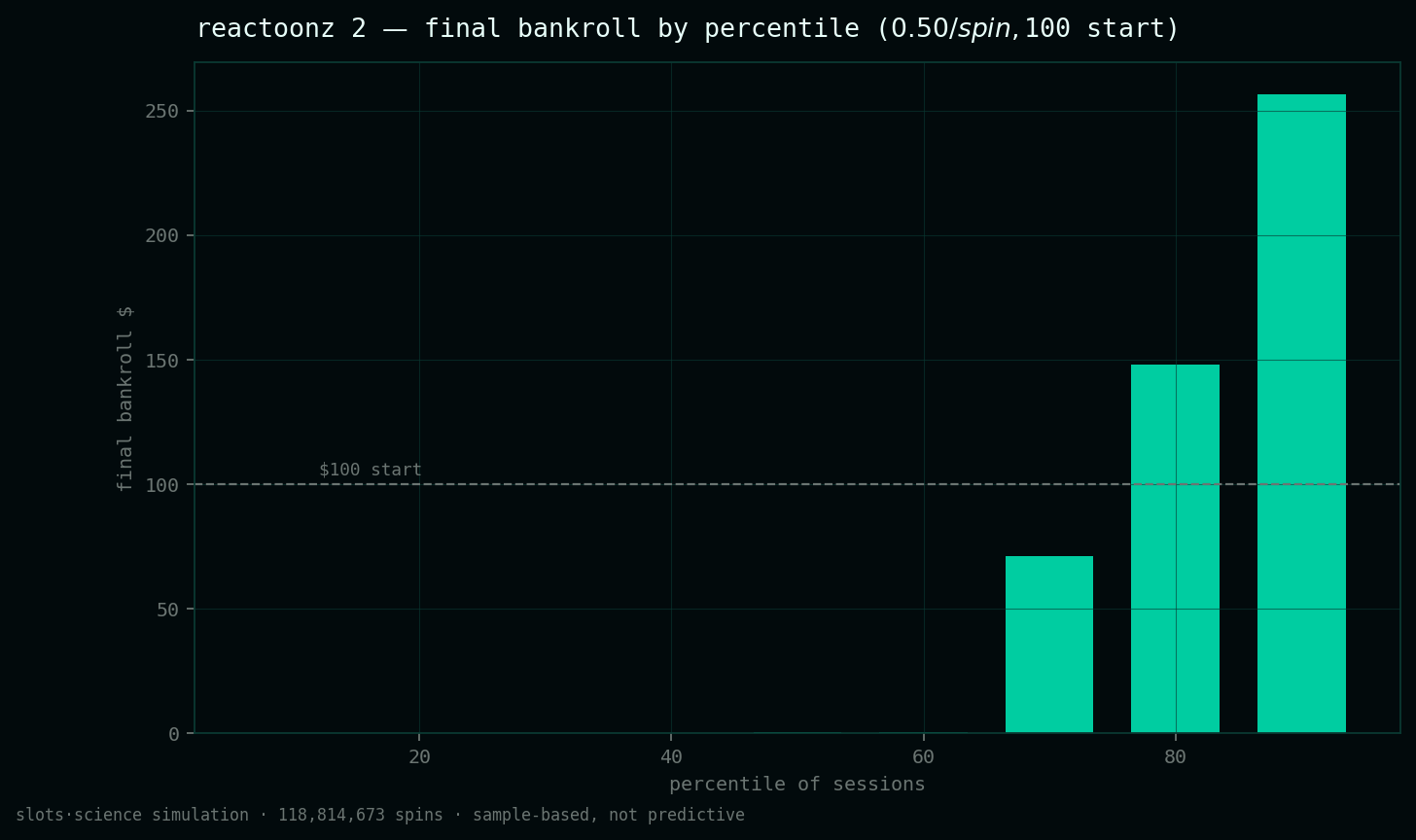Click x-axis tick label 40

click(671, 756)
